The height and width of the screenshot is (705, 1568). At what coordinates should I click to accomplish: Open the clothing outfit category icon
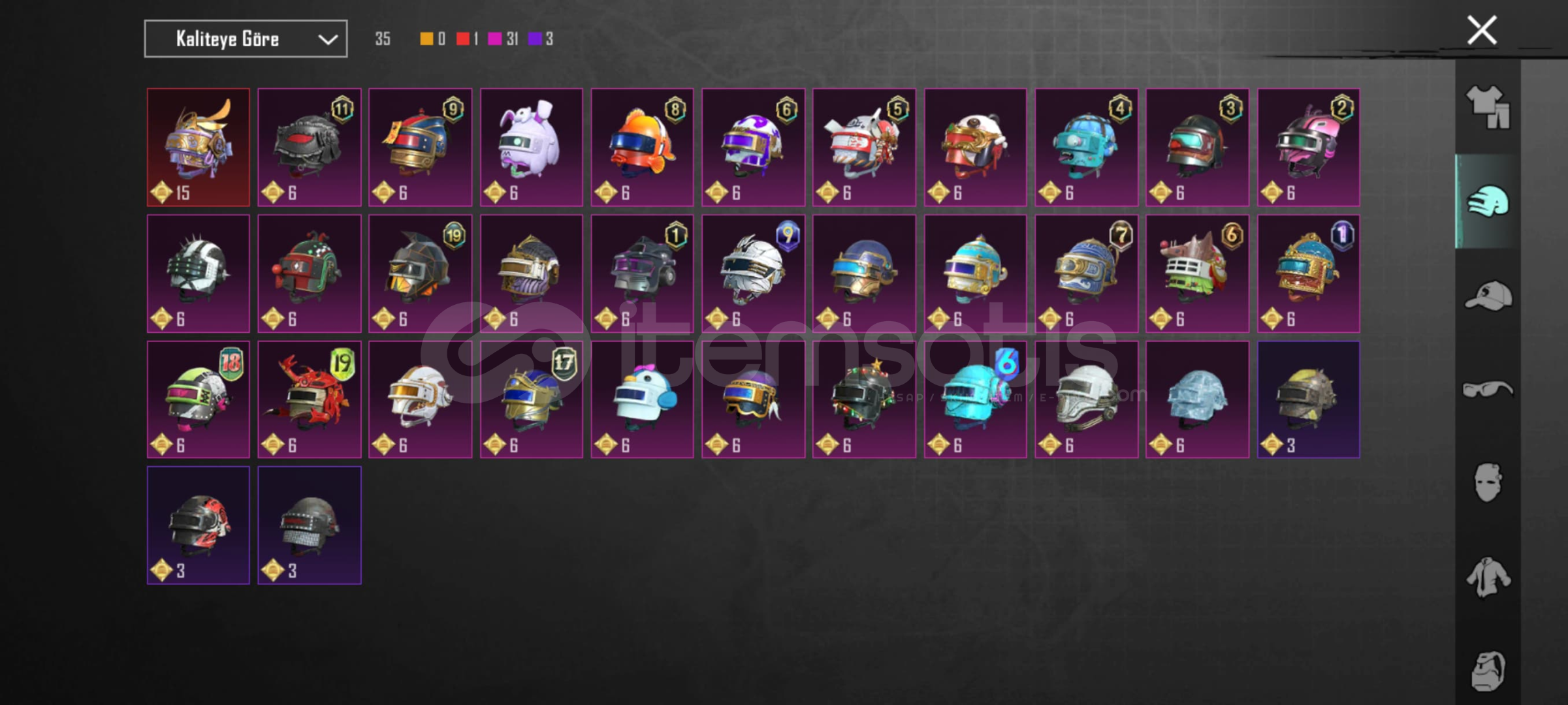(x=1488, y=107)
